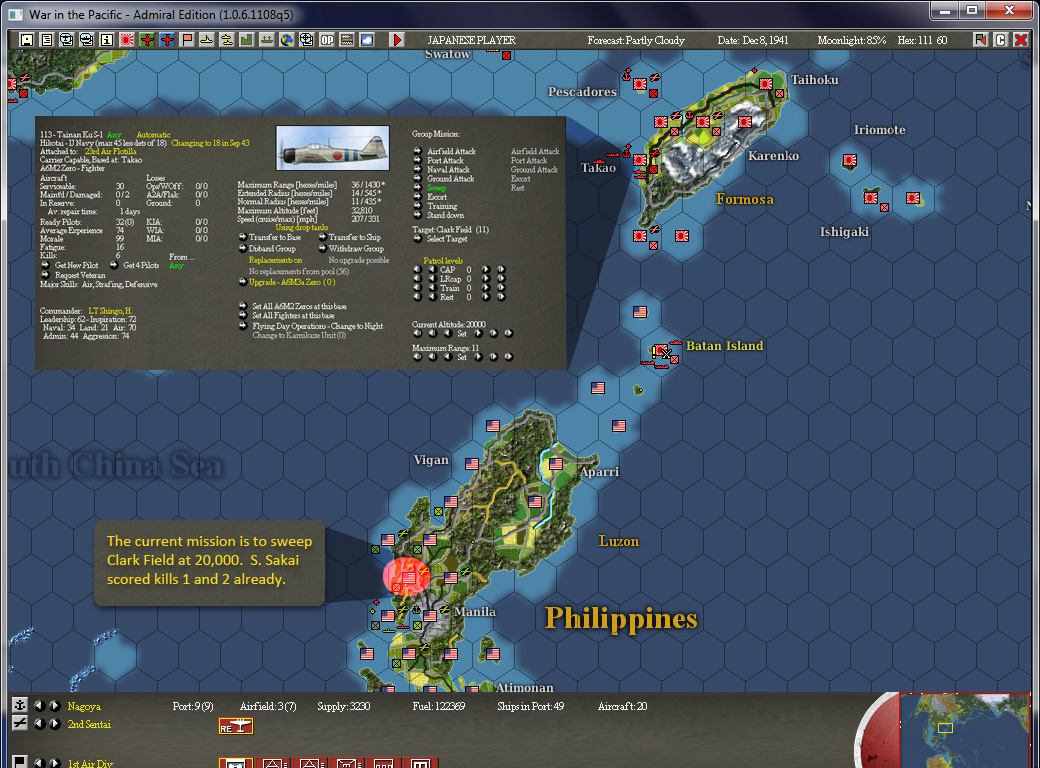The height and width of the screenshot is (768, 1040).
Task: Click the world minimap in bottom corner
Action: tap(964, 730)
